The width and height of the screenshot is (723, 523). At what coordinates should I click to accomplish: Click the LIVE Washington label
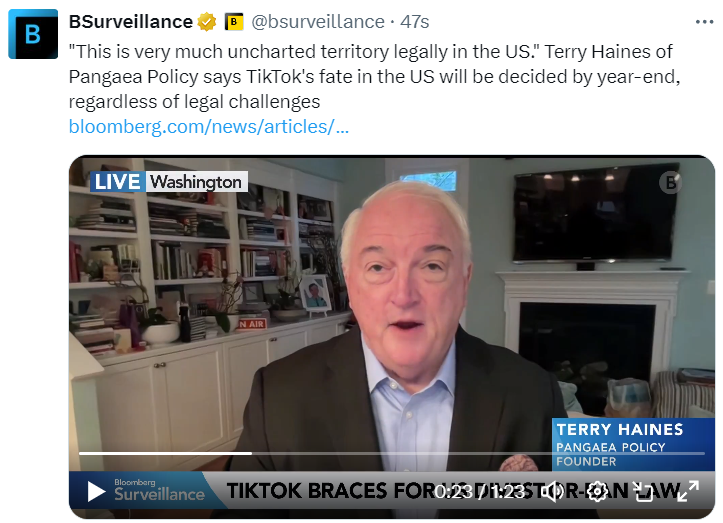tap(169, 182)
